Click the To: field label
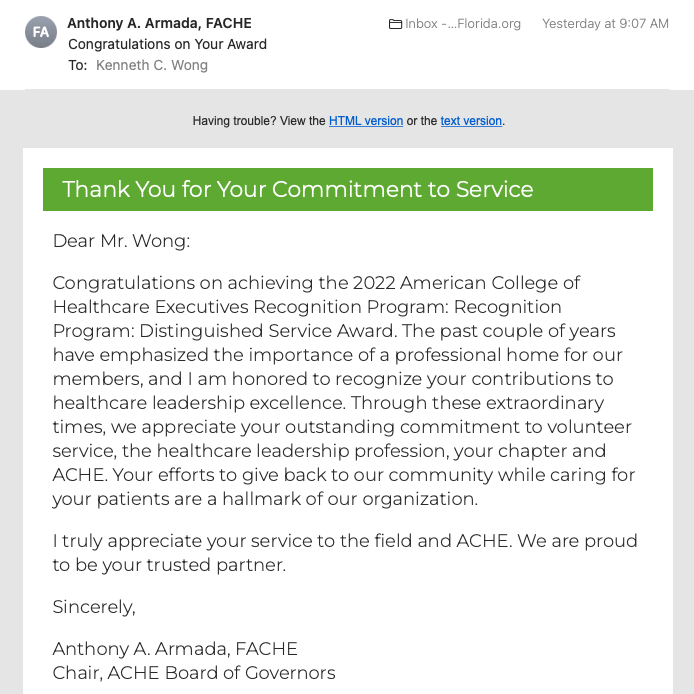The height and width of the screenshot is (694, 694). click(x=78, y=65)
